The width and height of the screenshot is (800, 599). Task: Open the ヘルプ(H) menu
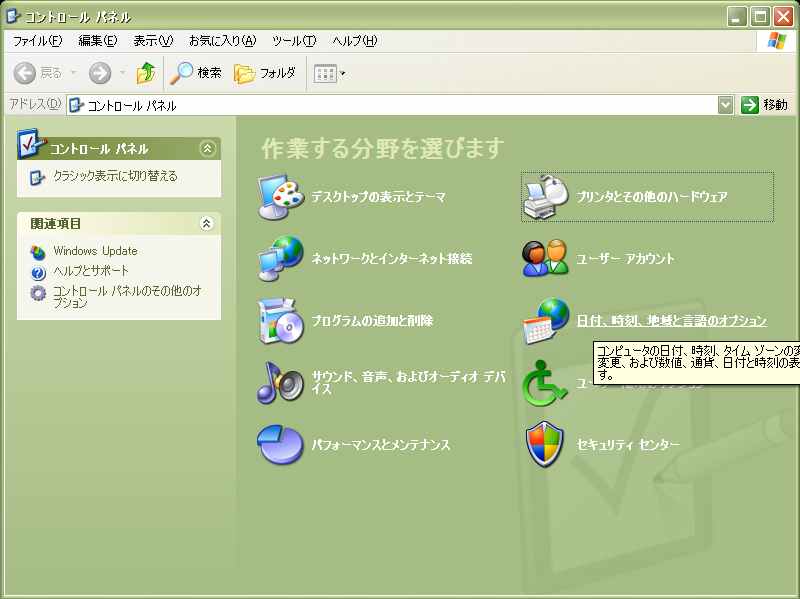[355, 41]
